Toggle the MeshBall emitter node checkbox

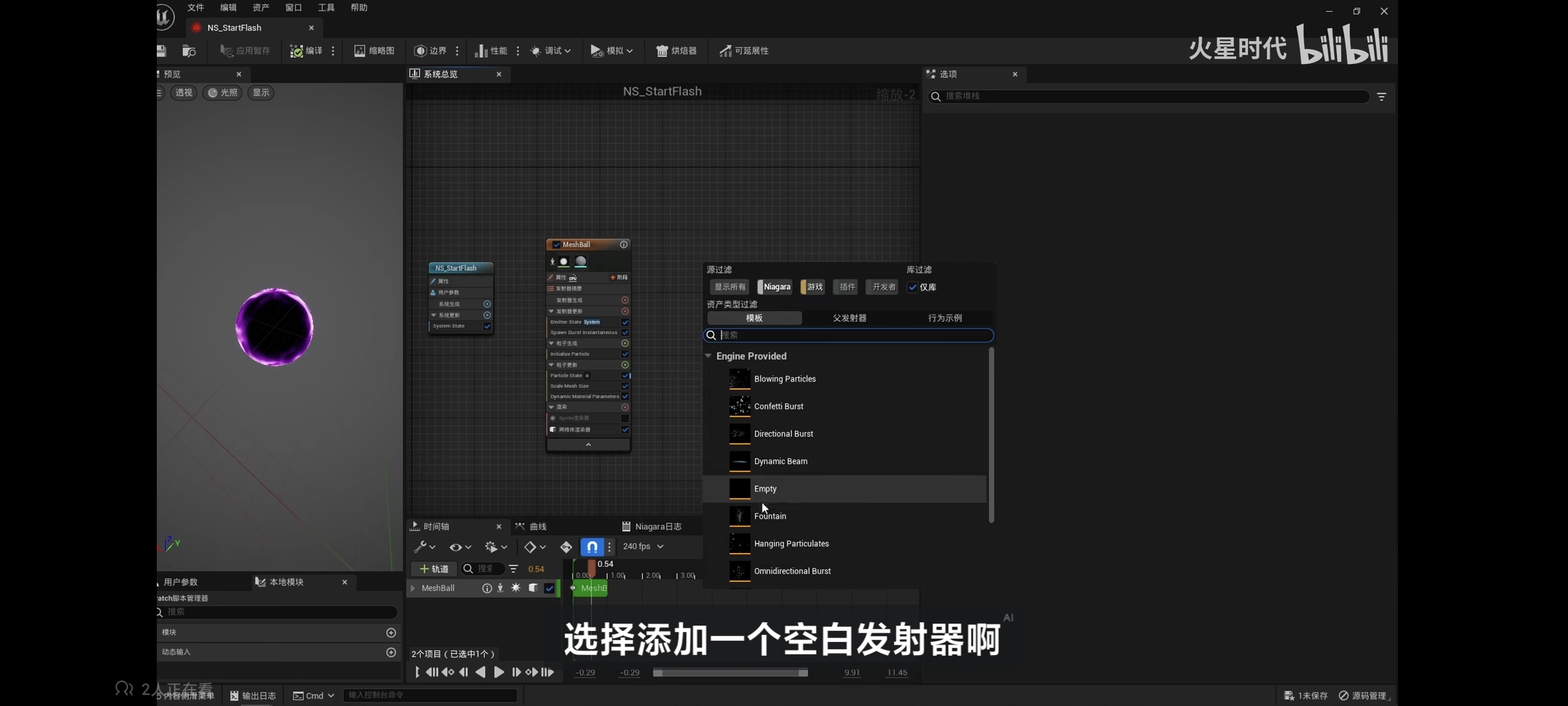tap(557, 244)
